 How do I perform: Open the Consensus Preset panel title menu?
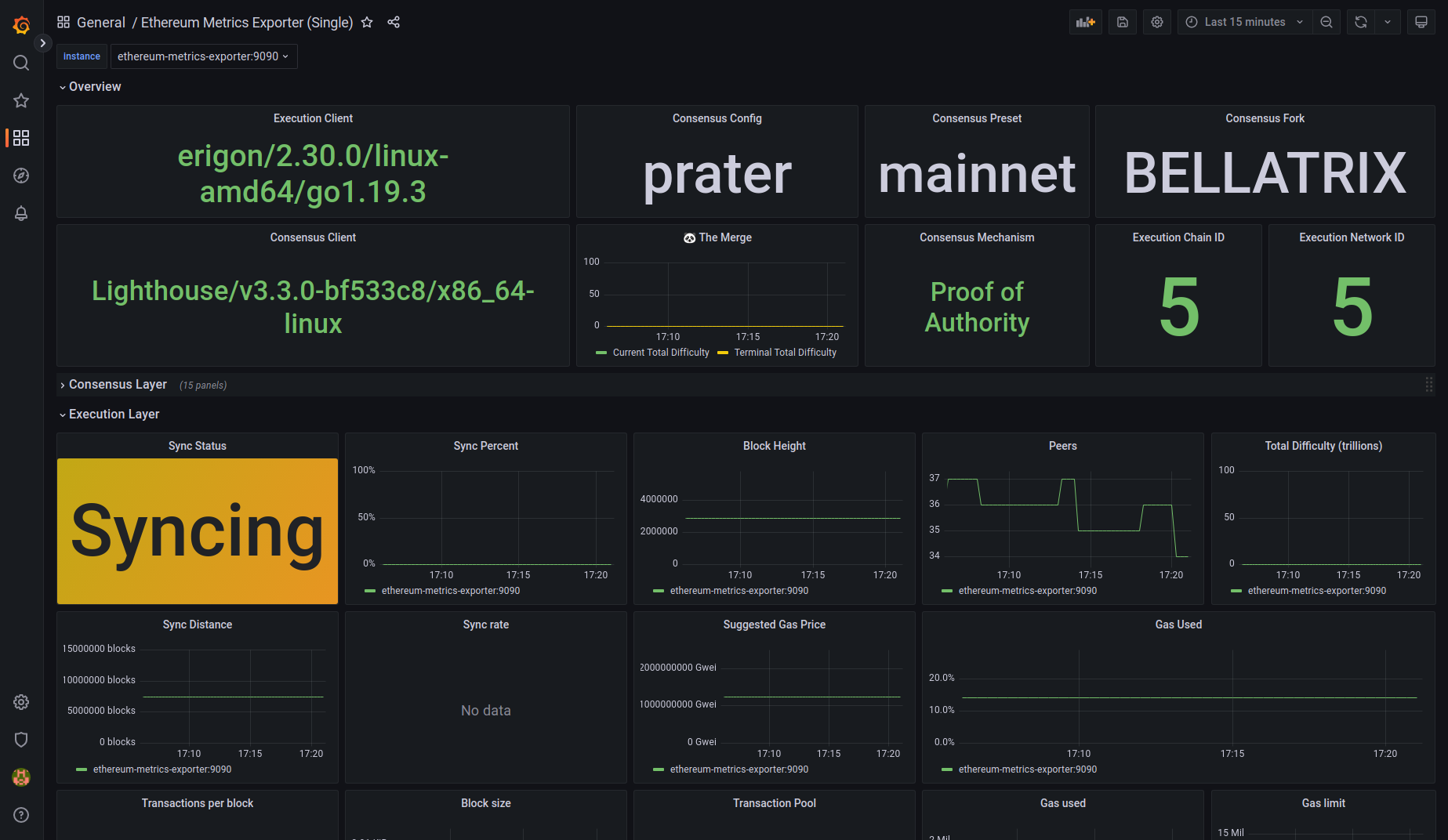point(977,118)
